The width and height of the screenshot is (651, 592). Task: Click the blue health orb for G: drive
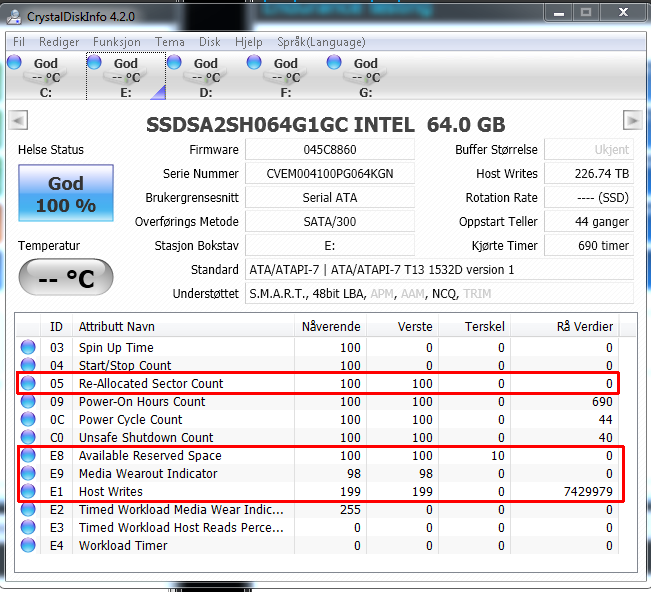tap(334, 62)
